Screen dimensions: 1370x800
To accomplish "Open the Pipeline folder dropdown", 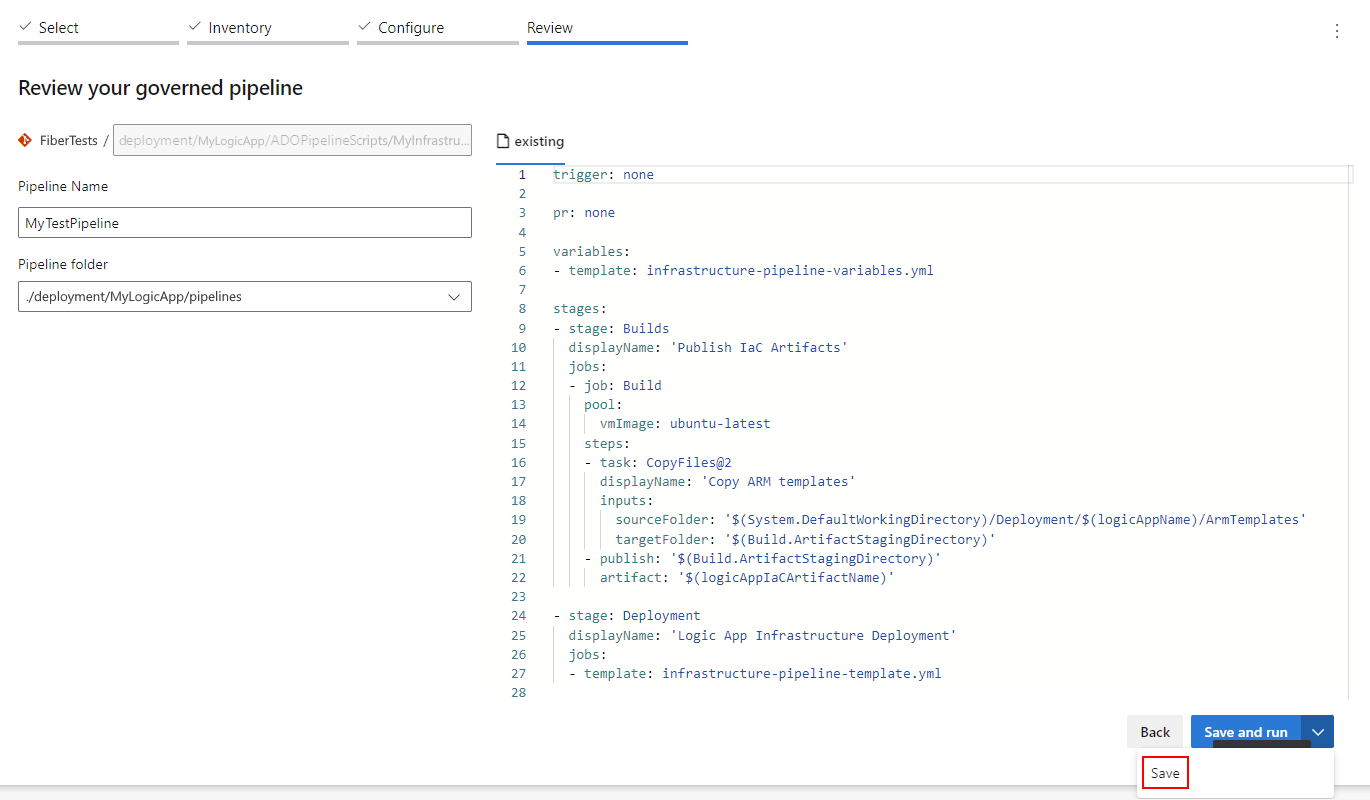I will [245, 297].
